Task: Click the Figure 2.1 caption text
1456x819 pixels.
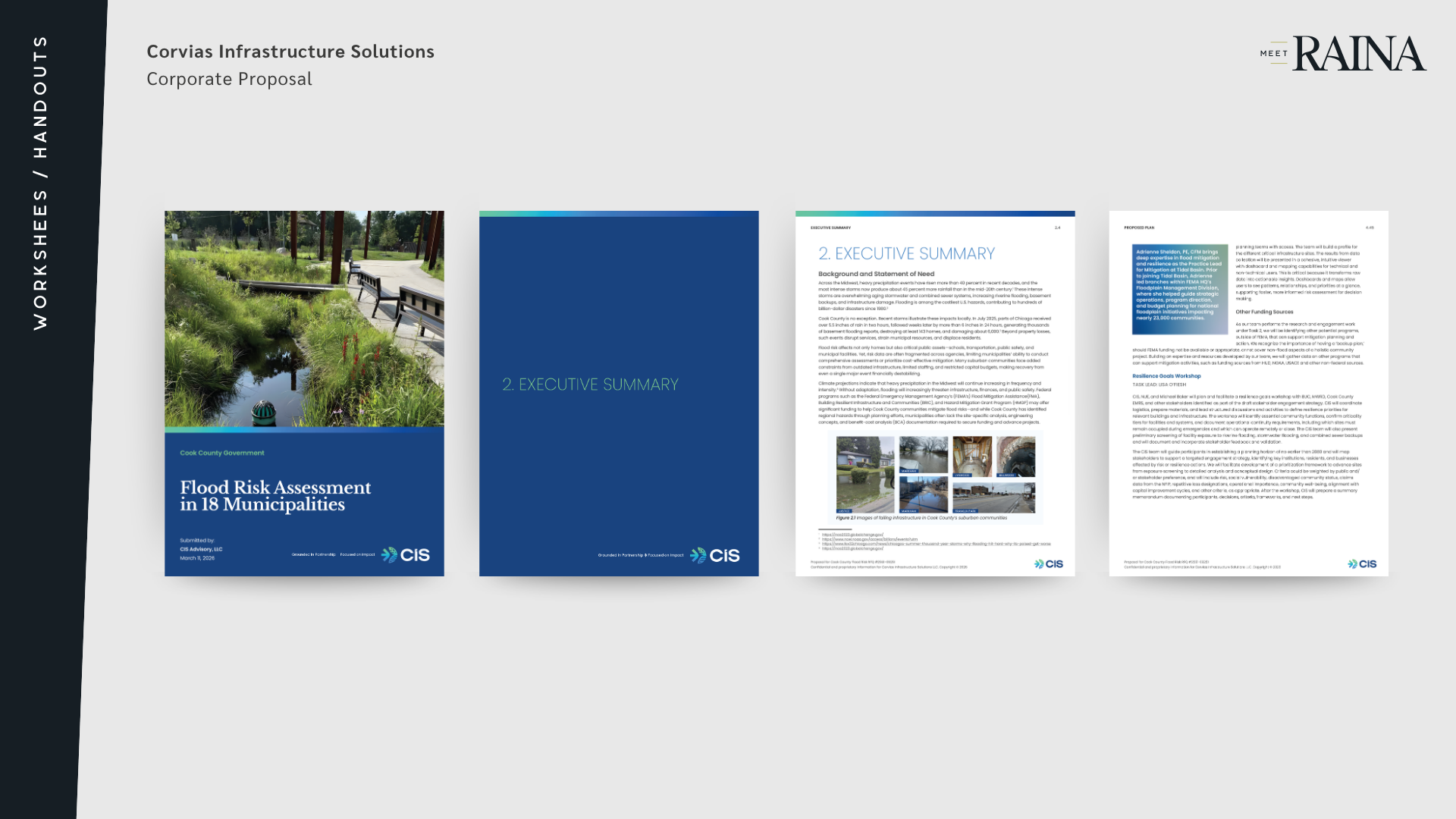Action: (x=921, y=518)
